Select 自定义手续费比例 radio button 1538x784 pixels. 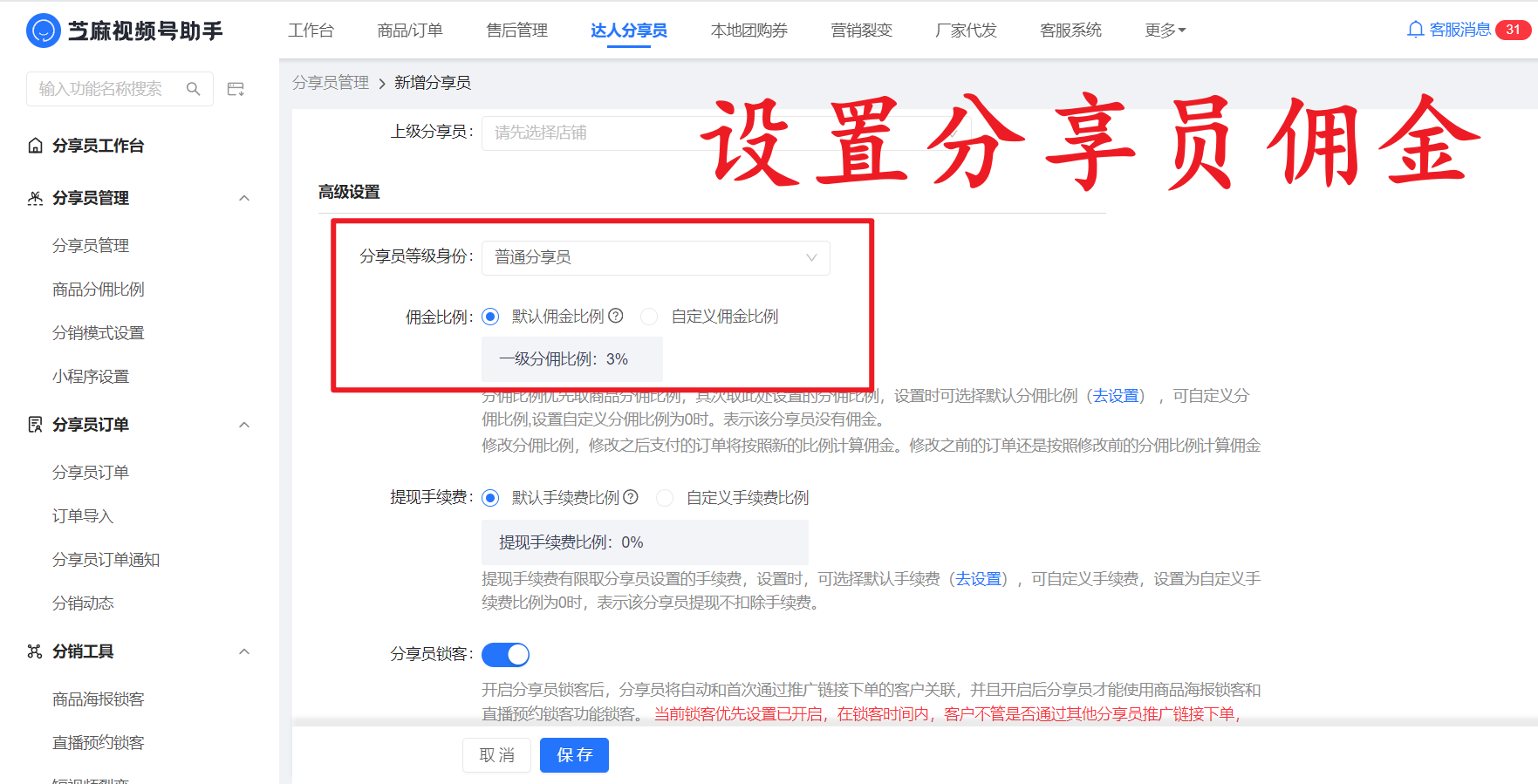pyautogui.click(x=665, y=498)
